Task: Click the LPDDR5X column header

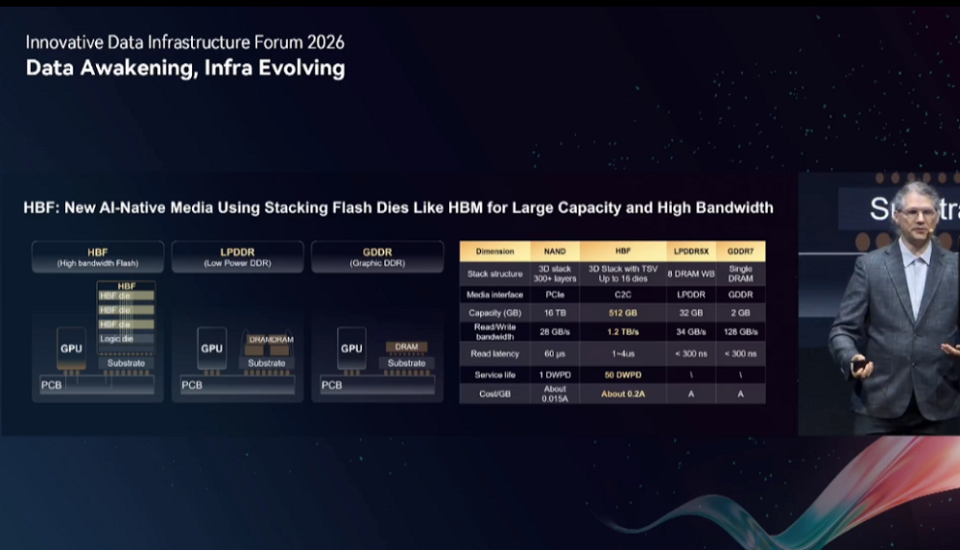Action: [x=691, y=251]
